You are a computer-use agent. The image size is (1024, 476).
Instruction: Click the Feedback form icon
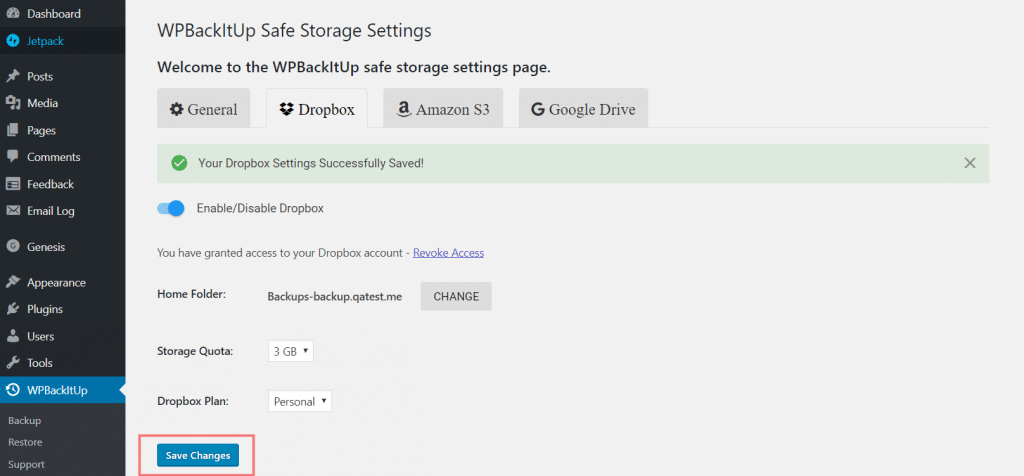point(12,184)
